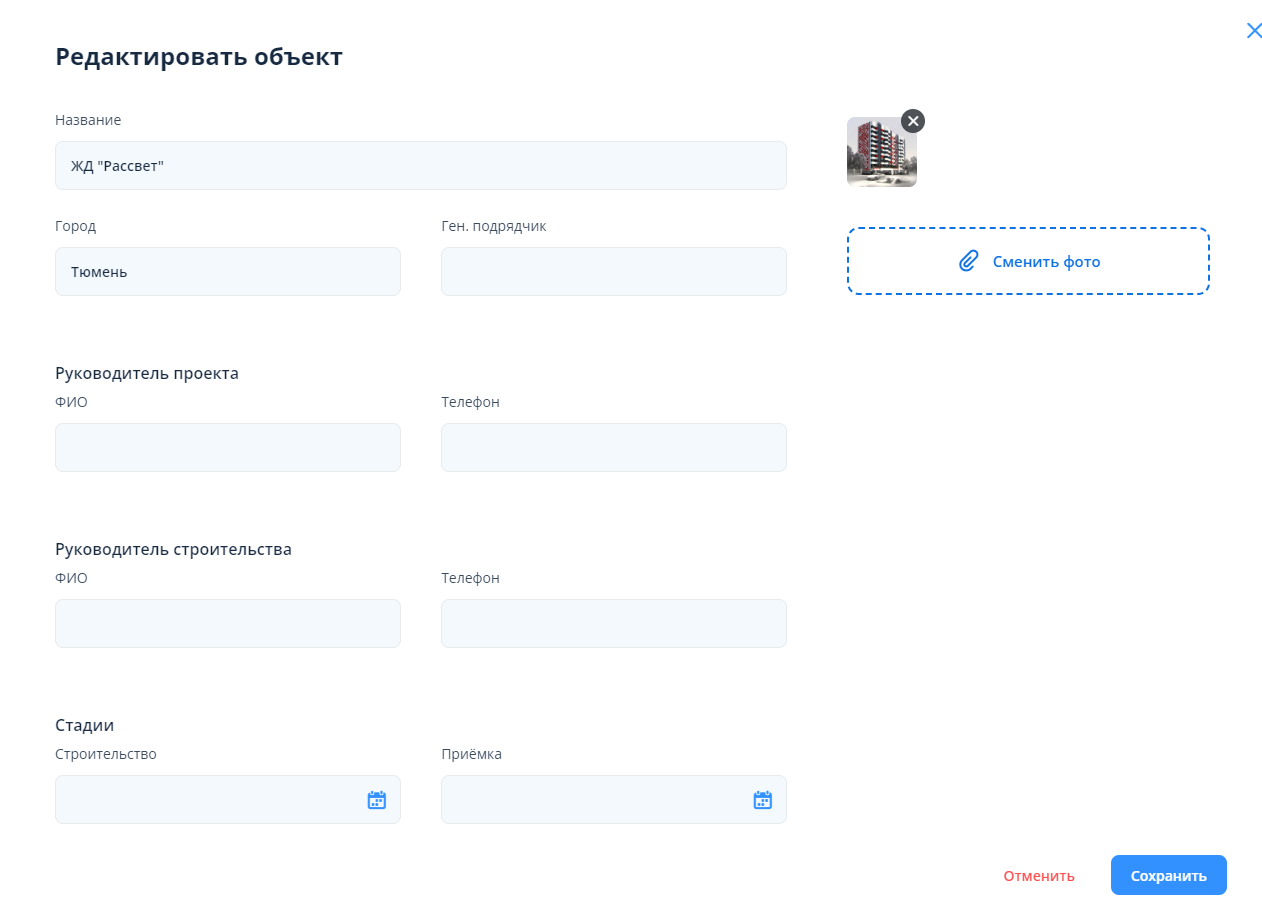This screenshot has width=1262, height=919.
Task: Click inside the Строительство date input
Action: 205,800
